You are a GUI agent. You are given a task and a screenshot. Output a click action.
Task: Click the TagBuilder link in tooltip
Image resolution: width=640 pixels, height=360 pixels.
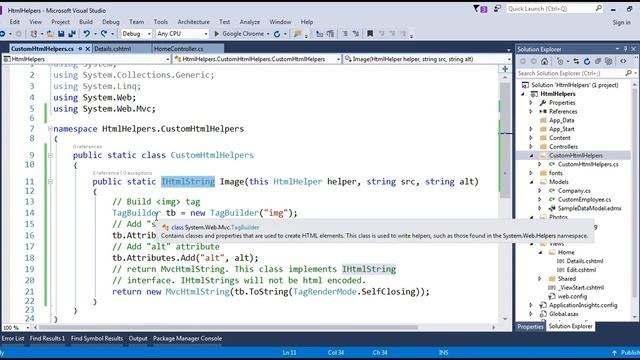click(245, 227)
